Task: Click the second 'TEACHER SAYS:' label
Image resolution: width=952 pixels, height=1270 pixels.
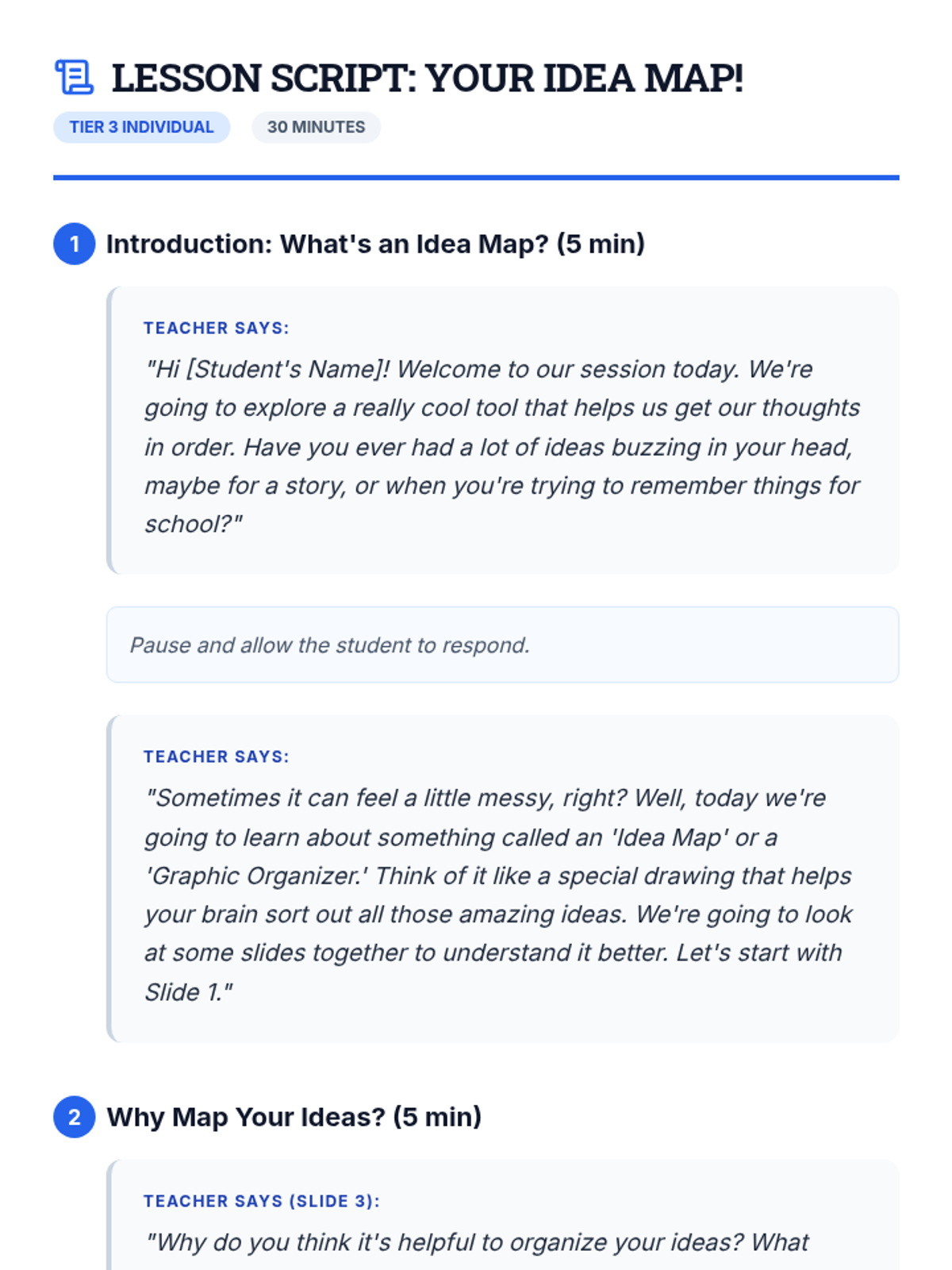Action: (x=217, y=756)
